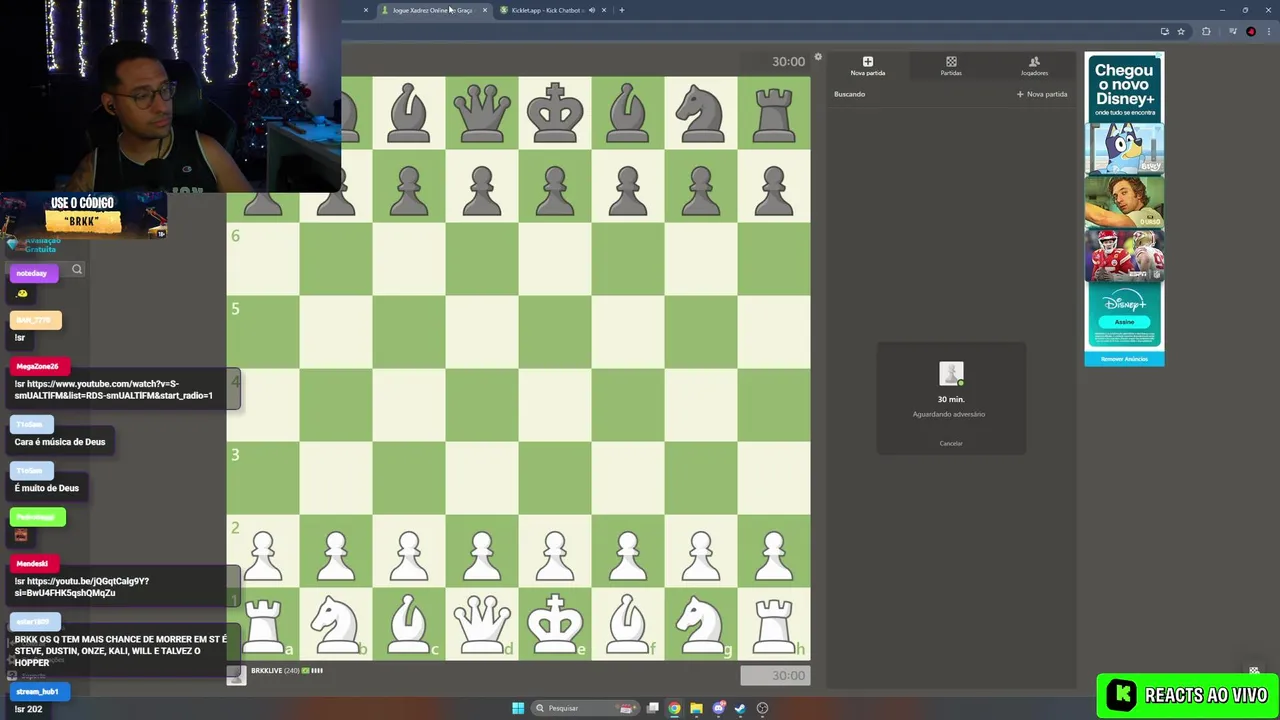Click the black knight on g8

pyautogui.click(x=700, y=113)
